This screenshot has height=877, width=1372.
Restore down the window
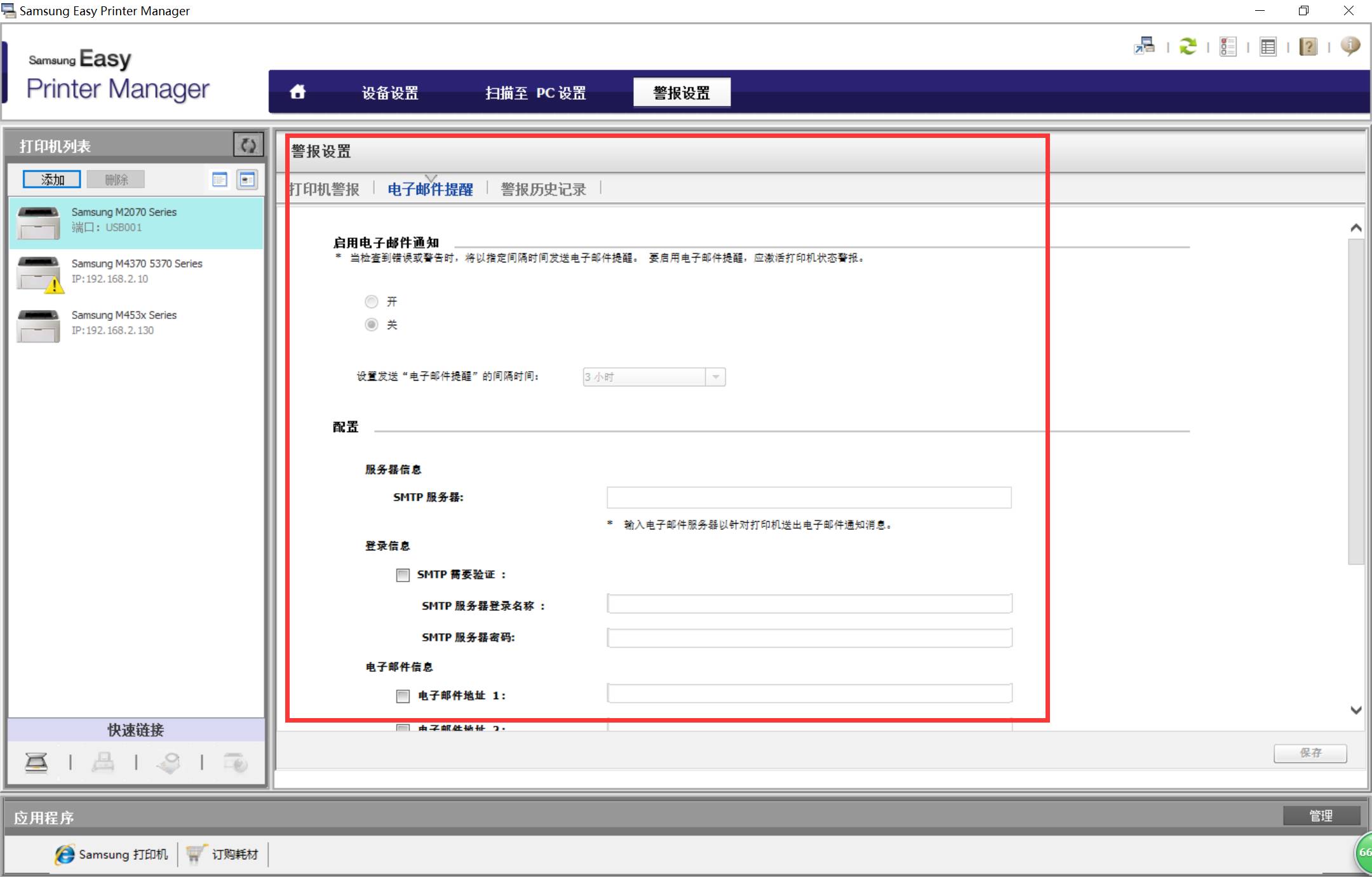(x=1303, y=11)
